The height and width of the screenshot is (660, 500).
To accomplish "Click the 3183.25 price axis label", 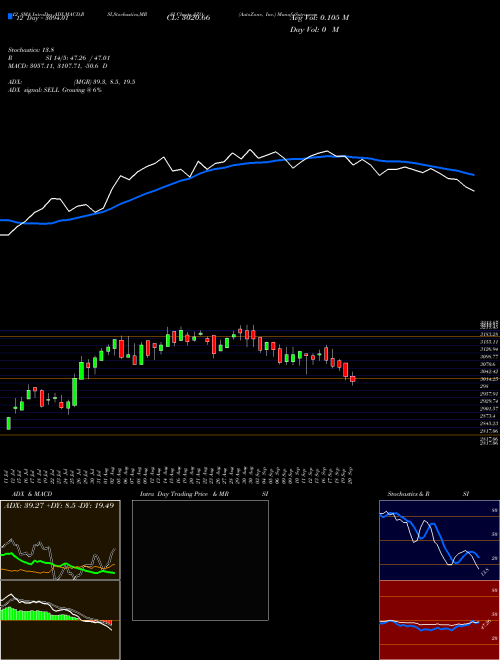I will coord(489,334).
